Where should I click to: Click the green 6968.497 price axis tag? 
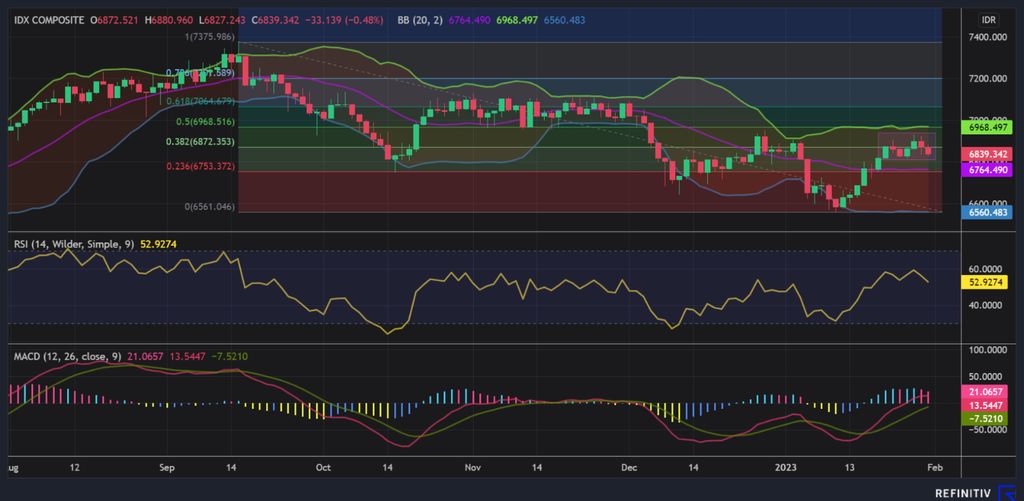[x=987, y=126]
